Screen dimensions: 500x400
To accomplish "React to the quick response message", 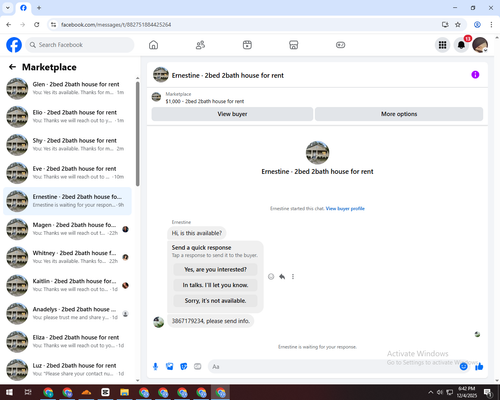I will pyautogui.click(x=271, y=276).
